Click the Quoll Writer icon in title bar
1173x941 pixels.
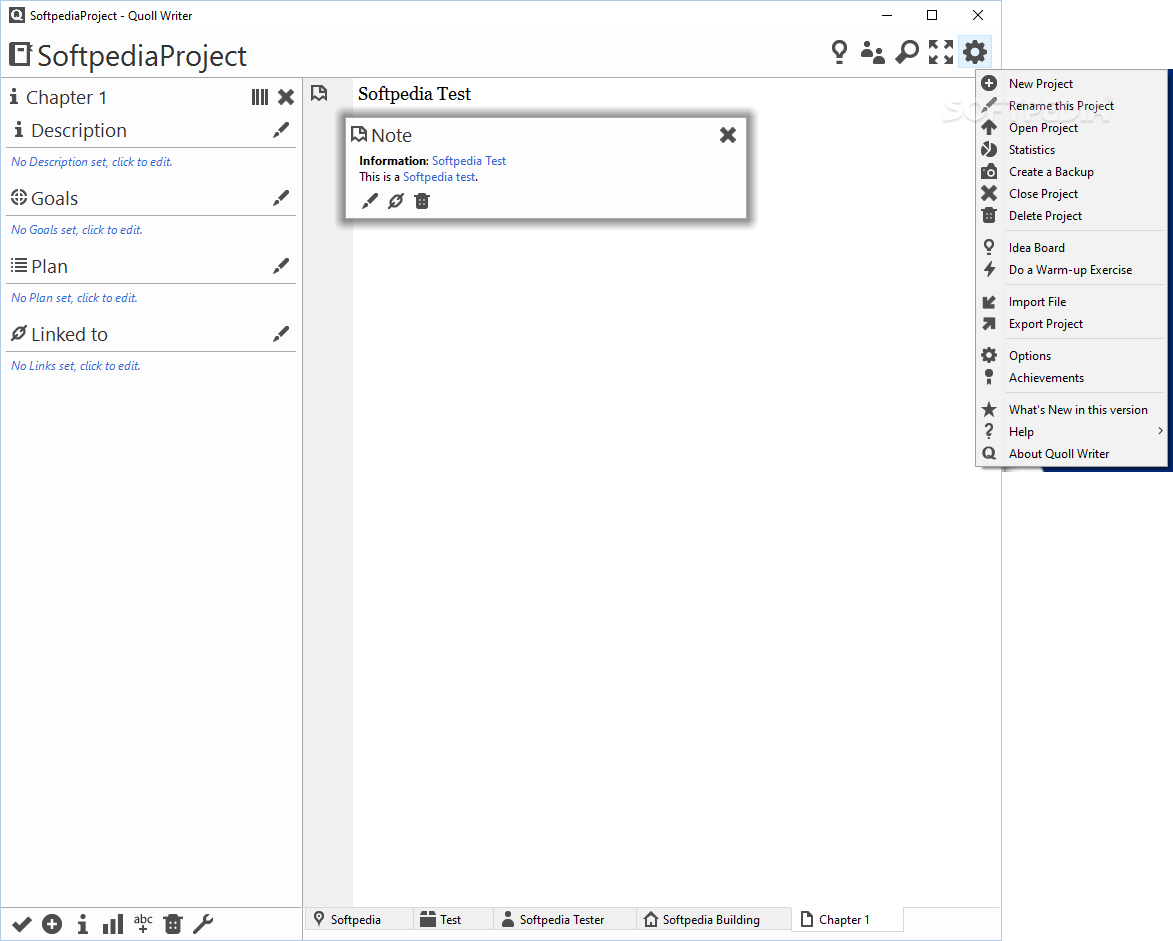(x=16, y=15)
